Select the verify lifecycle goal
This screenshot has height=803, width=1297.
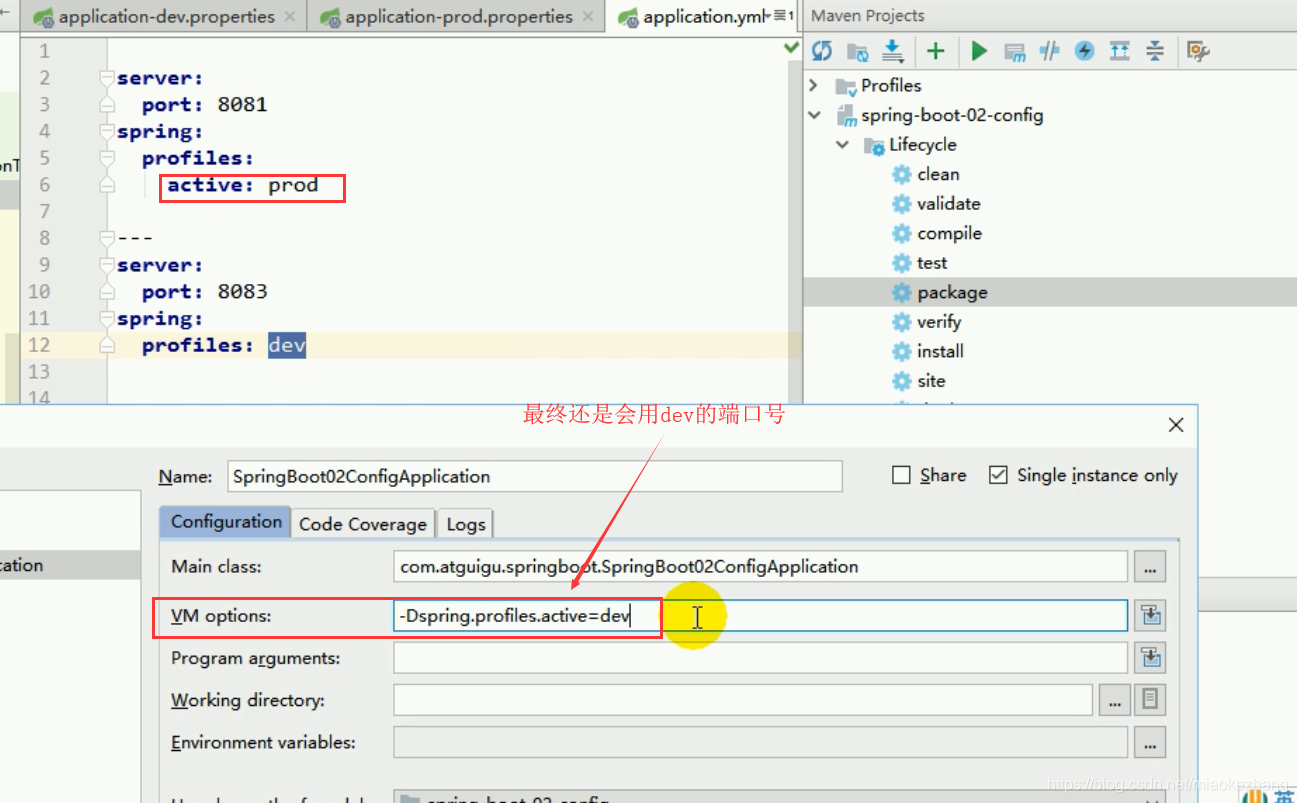pyautogui.click(x=938, y=322)
